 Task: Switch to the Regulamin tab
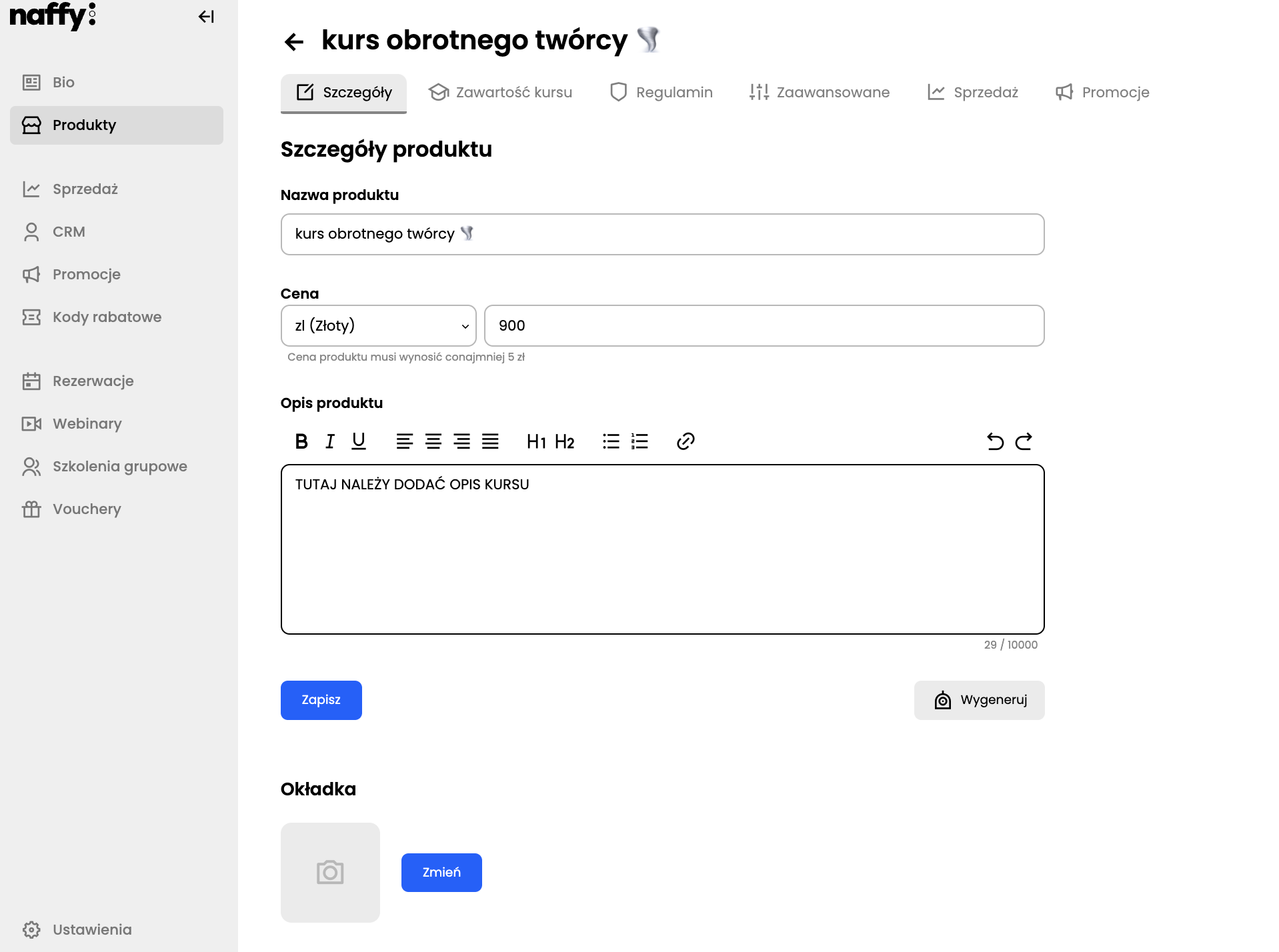662,93
